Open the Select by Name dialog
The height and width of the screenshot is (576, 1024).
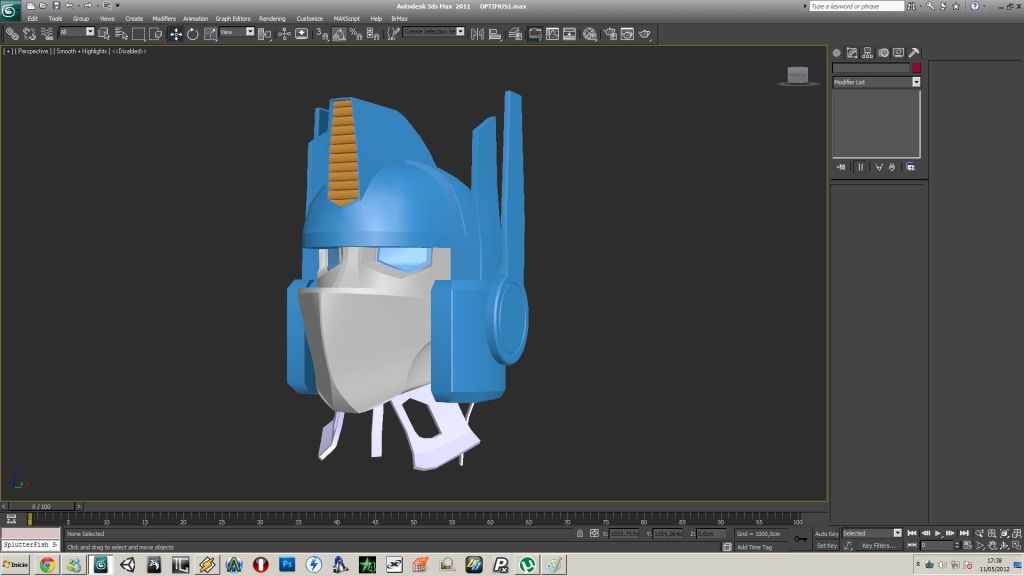(121, 34)
